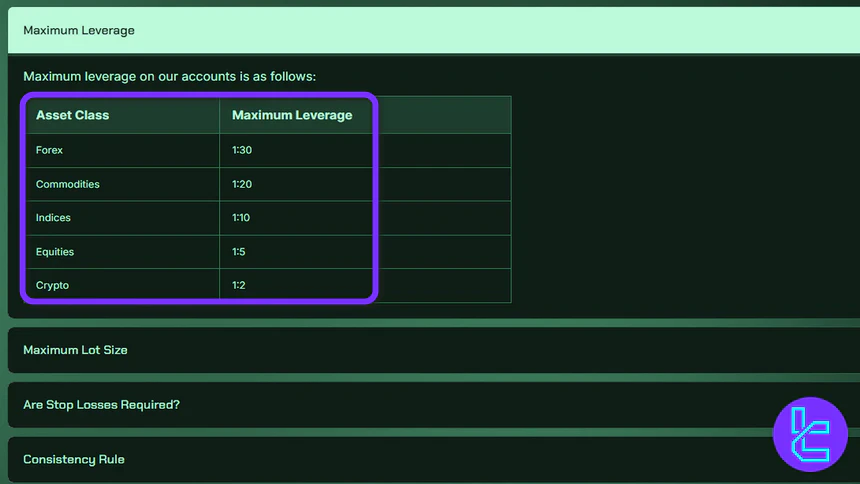The width and height of the screenshot is (860, 484).
Task: Click the 1:5 leverage value
Action: click(239, 252)
